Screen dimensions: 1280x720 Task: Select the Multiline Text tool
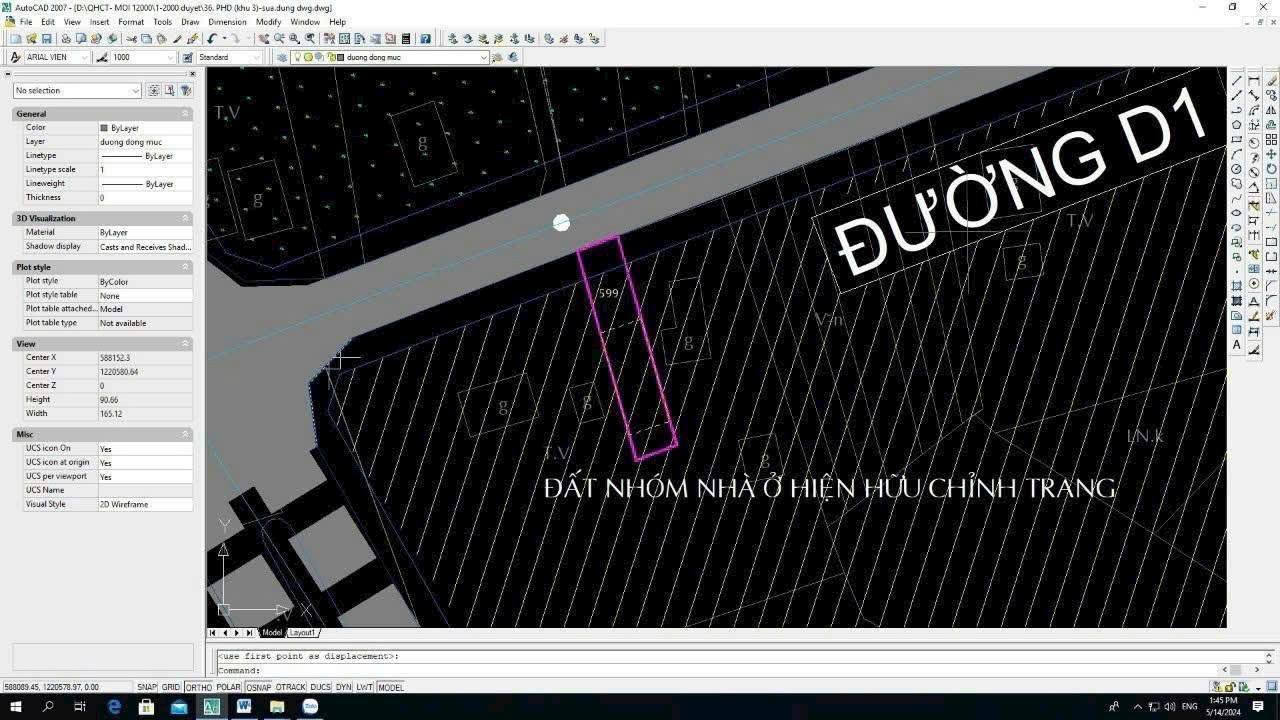point(1237,345)
